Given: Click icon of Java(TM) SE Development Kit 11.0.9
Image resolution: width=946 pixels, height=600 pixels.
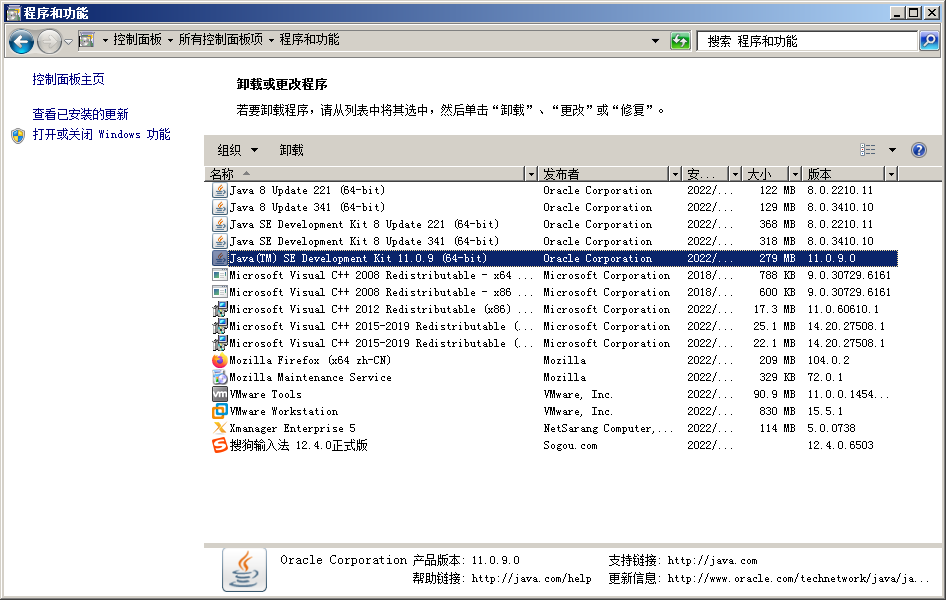Looking at the screenshot, I should 220,258.
